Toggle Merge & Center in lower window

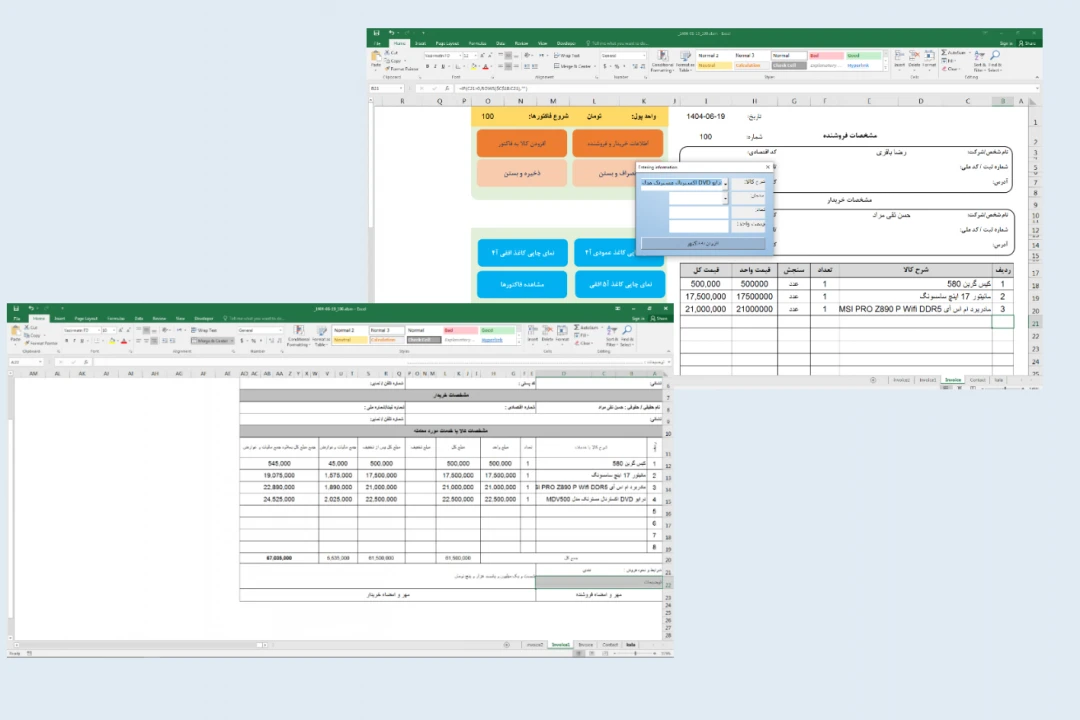[x=211, y=340]
